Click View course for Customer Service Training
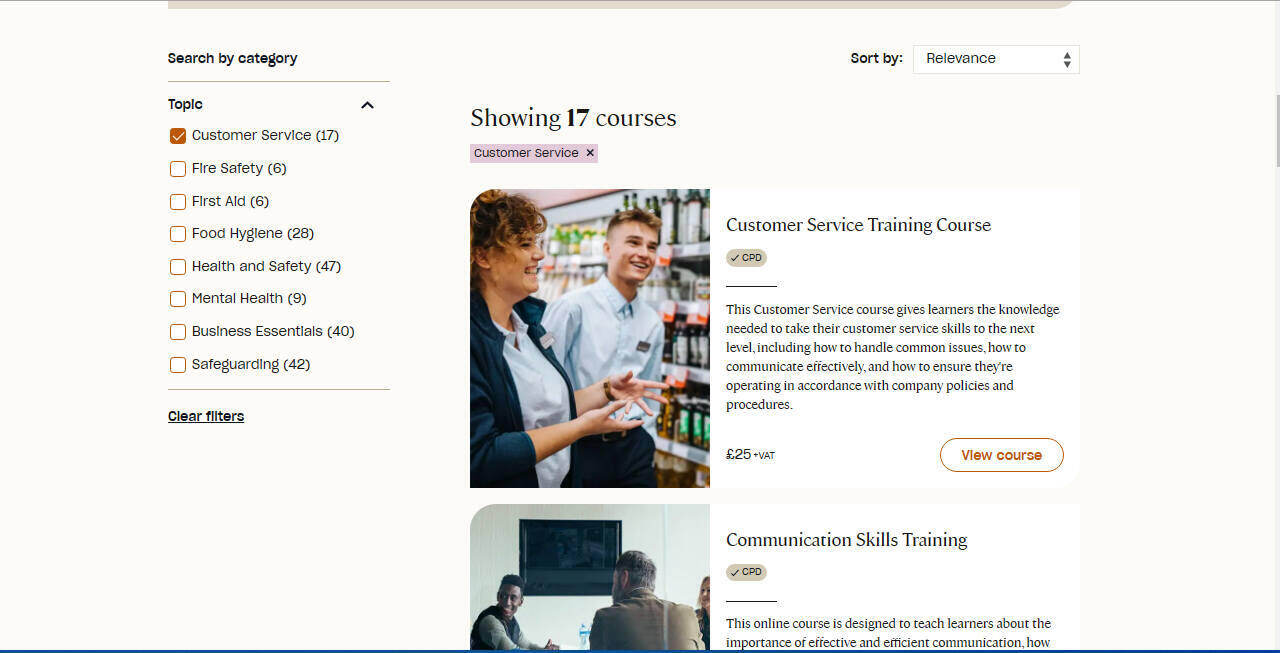This screenshot has width=1280, height=653. 1001,454
